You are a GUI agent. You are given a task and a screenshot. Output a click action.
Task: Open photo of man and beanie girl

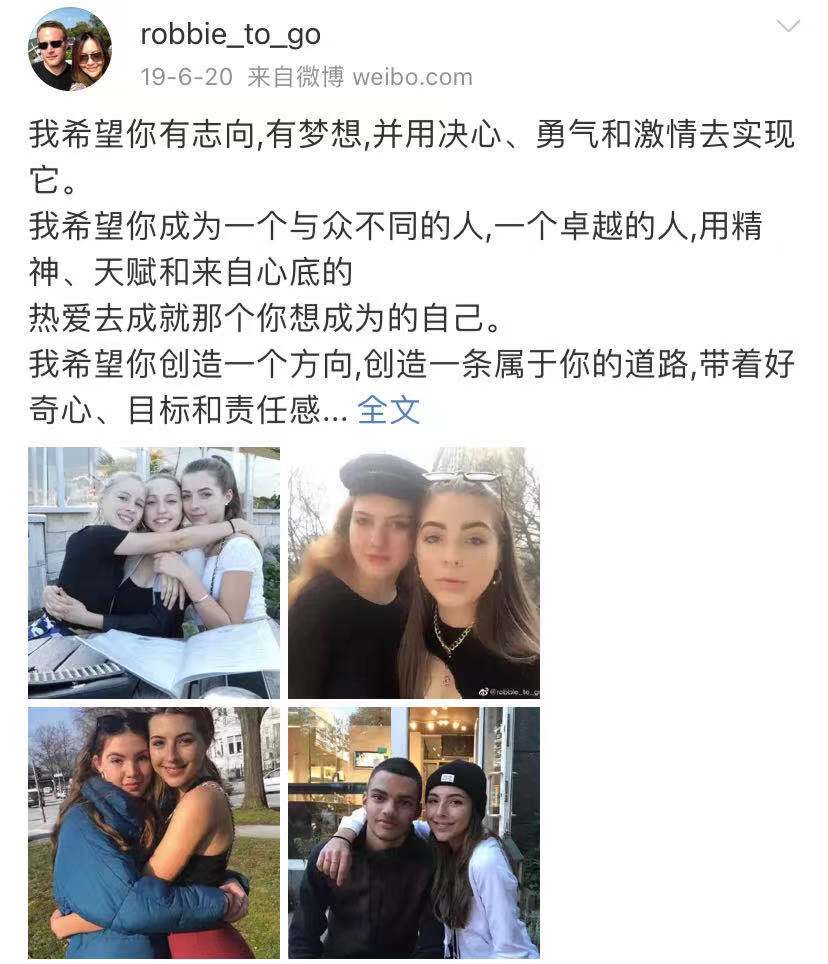pos(414,832)
